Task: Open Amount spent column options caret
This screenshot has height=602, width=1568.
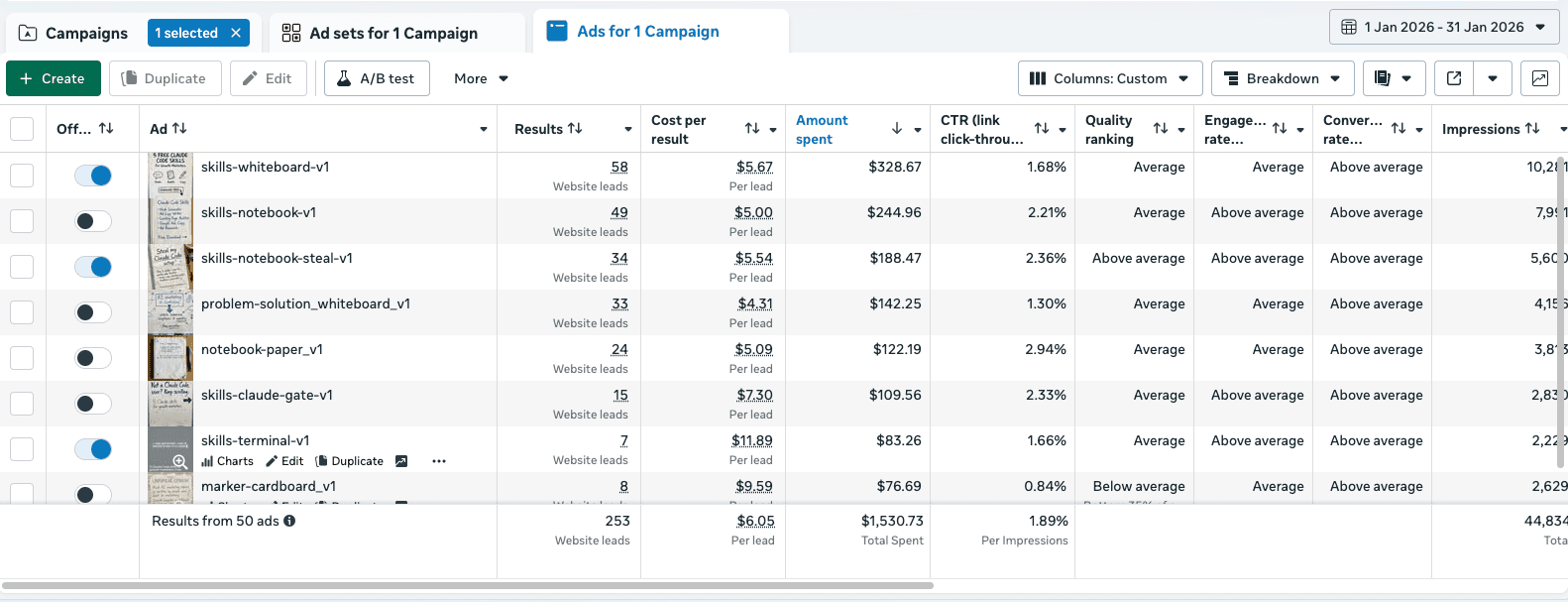Action: pyautogui.click(x=918, y=130)
